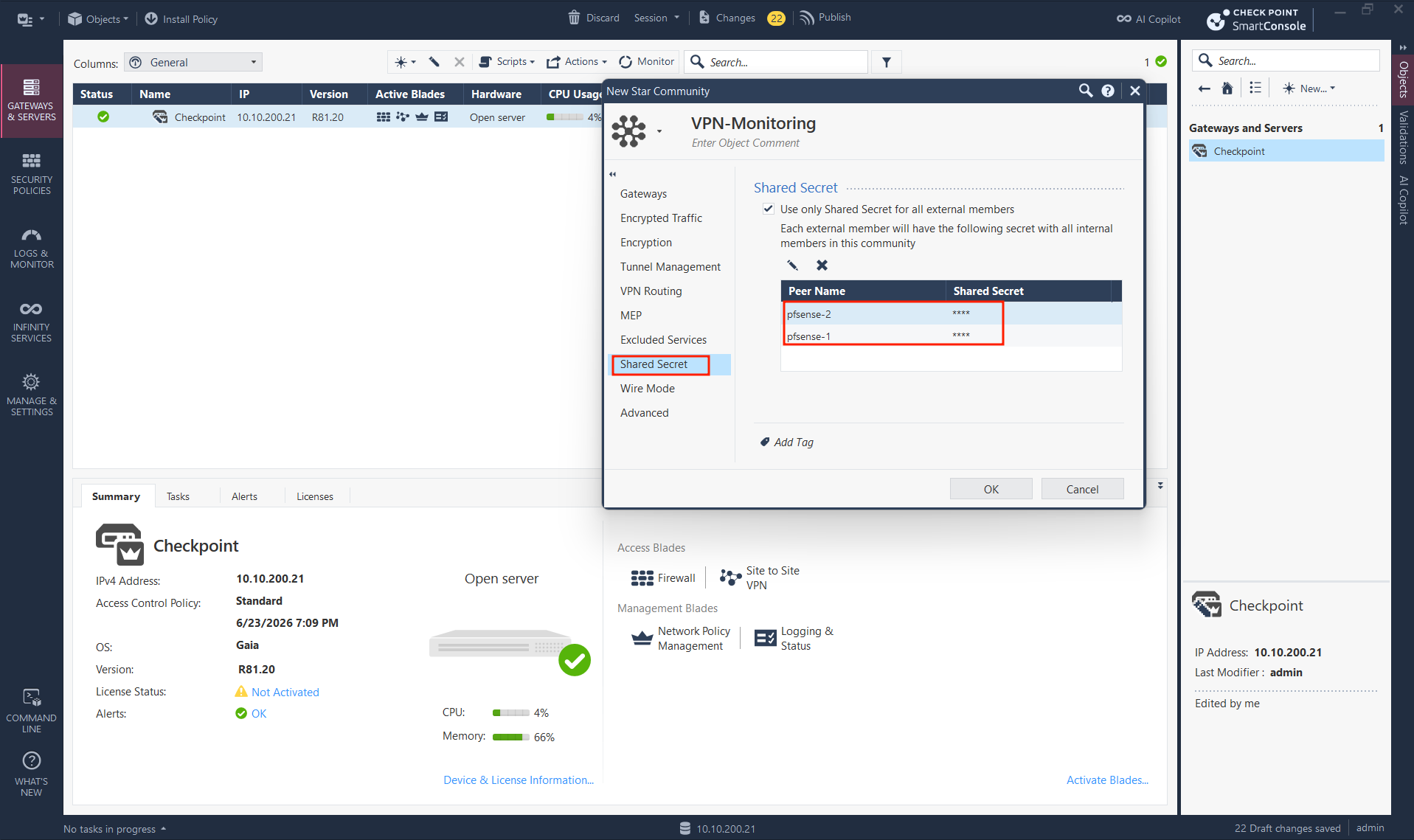Open help in the New Star Community dialog
This screenshot has width=1414, height=840.
(x=1108, y=91)
